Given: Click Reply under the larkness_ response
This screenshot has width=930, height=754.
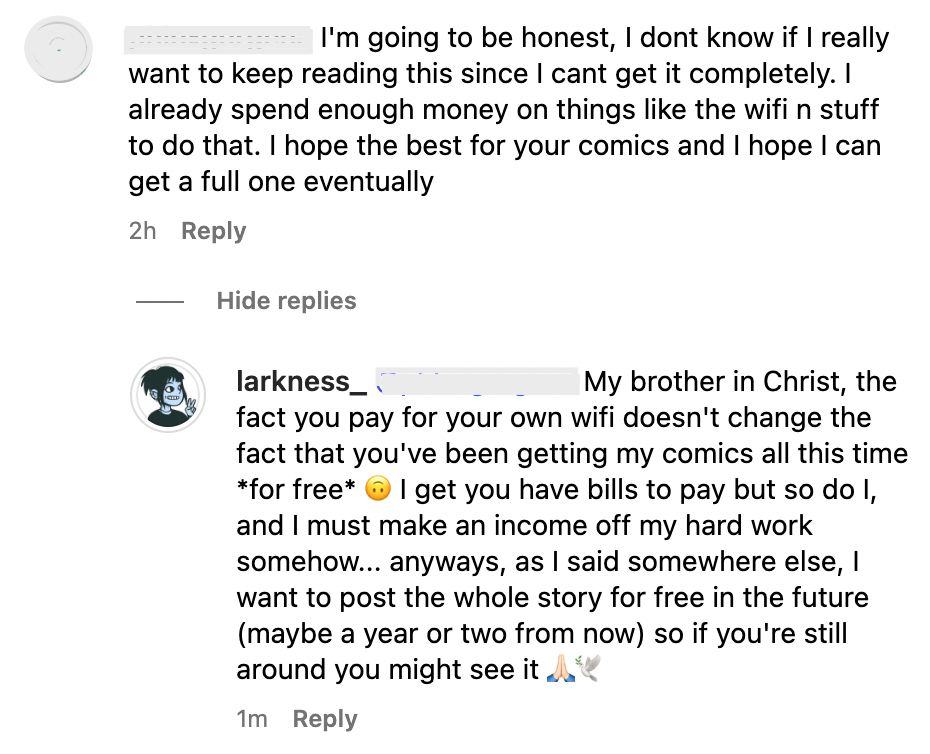Looking at the screenshot, I should click(325, 718).
